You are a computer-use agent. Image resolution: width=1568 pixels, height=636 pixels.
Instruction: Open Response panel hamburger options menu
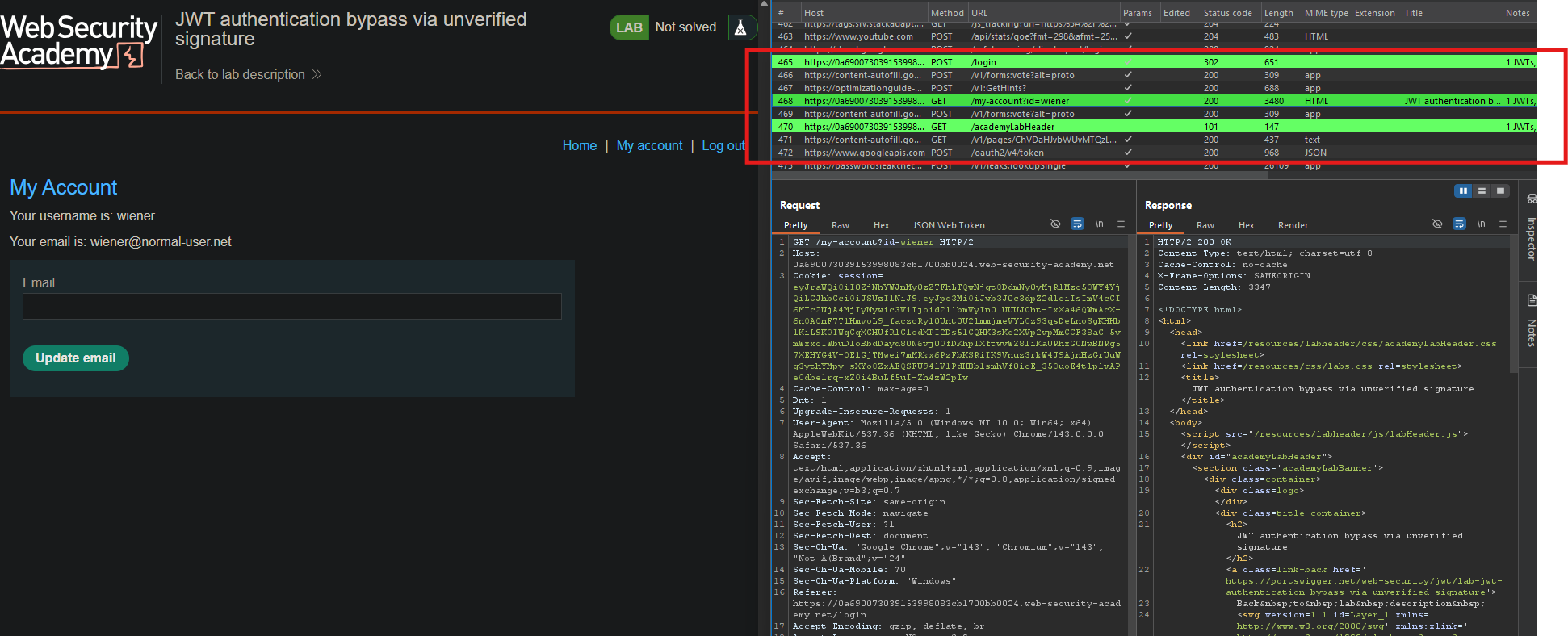point(1503,224)
